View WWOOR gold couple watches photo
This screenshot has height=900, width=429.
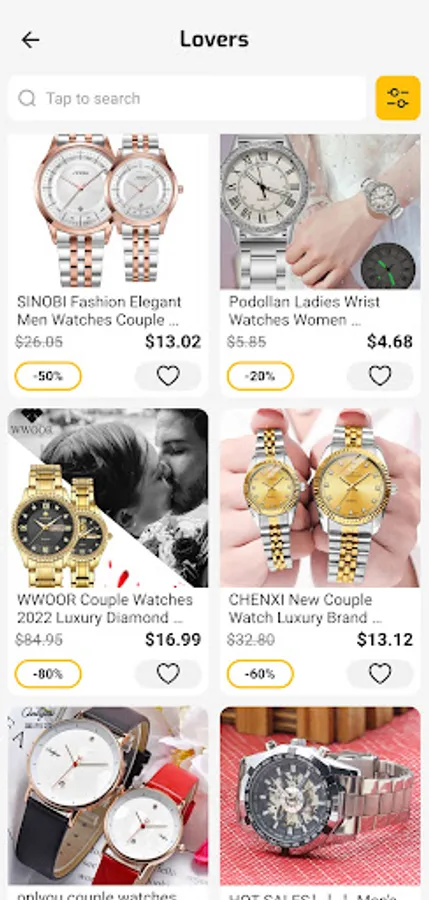click(x=108, y=498)
